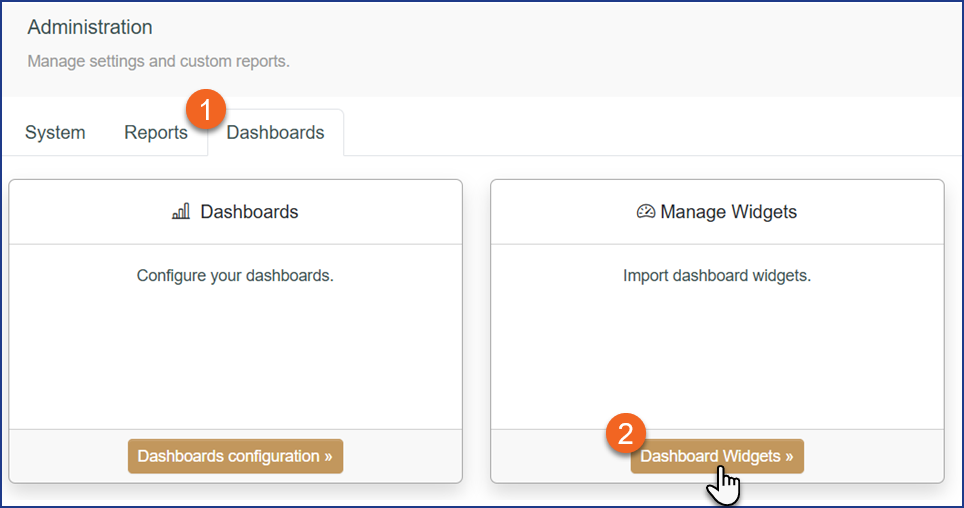The height and width of the screenshot is (508, 964).
Task: Select the Dashboards tab
Action: tap(276, 133)
